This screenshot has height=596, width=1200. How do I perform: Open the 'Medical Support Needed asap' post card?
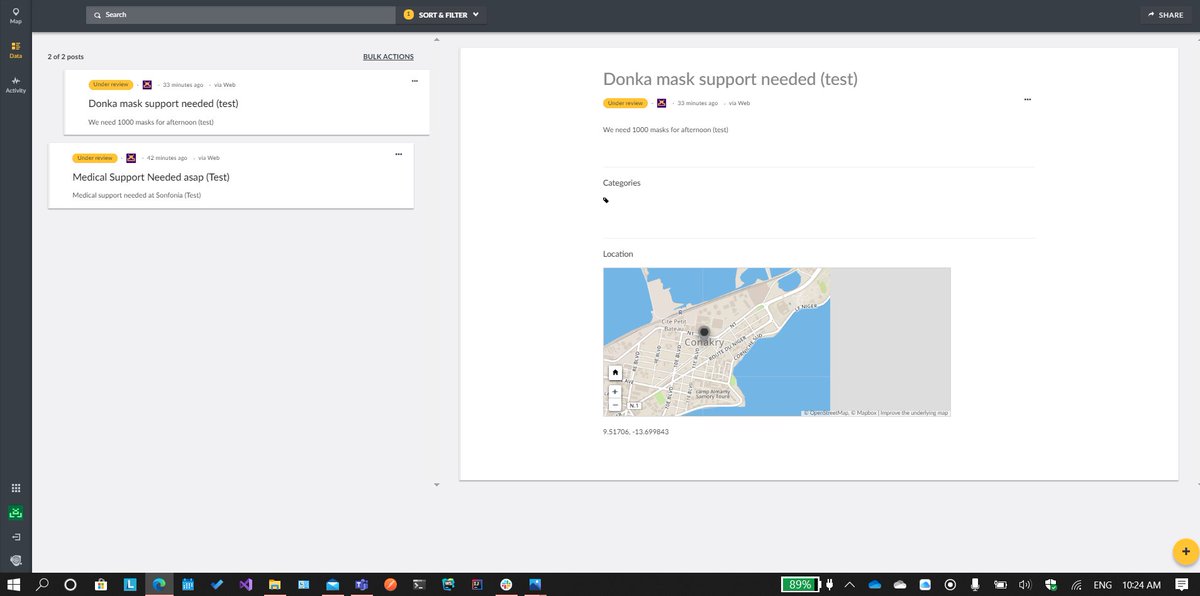(231, 175)
